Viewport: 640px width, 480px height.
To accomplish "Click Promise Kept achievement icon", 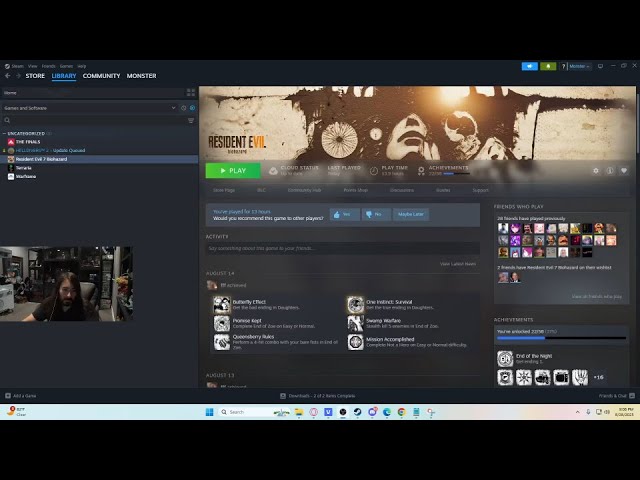I will [x=222, y=323].
